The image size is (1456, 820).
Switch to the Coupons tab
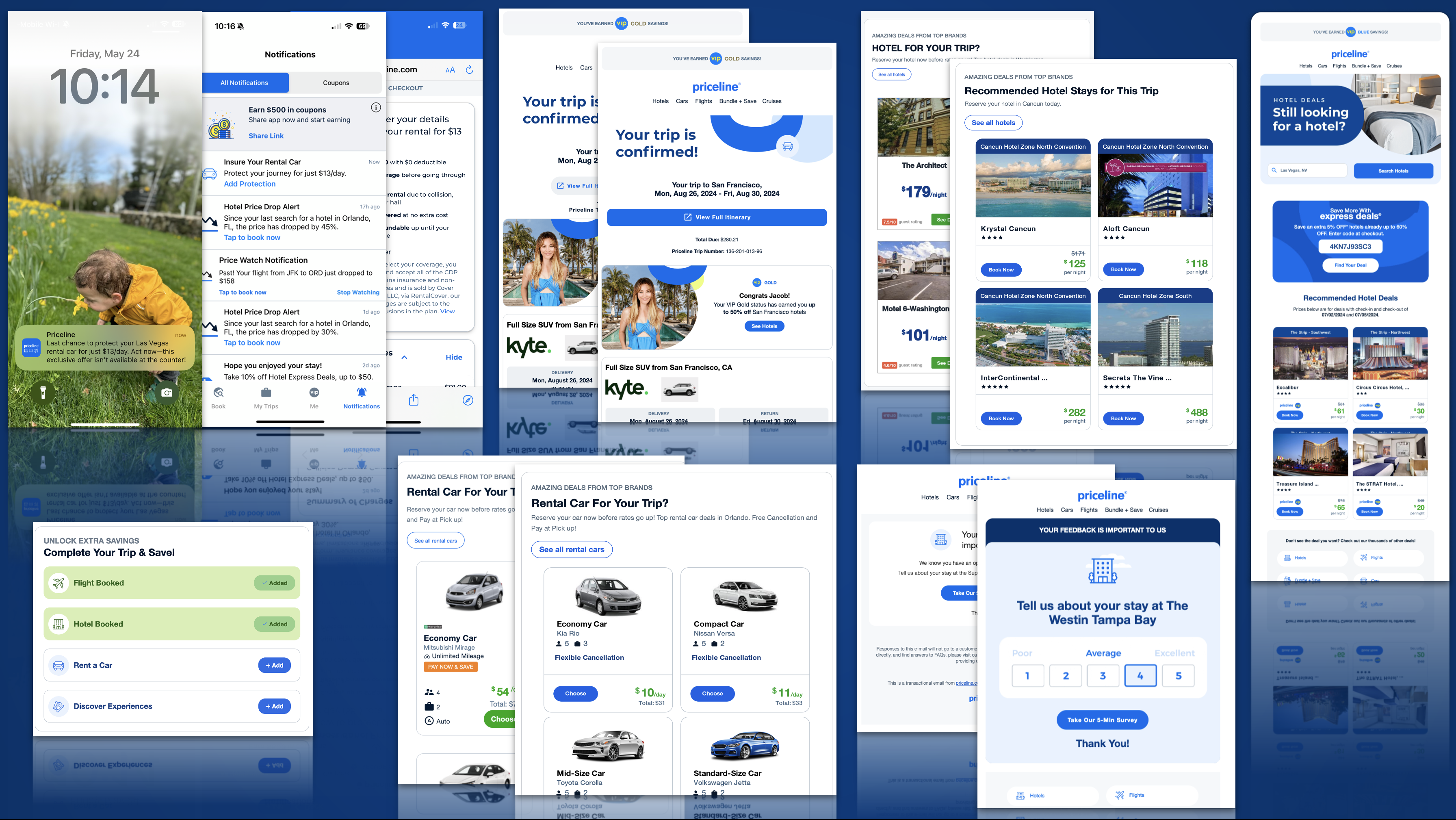click(x=336, y=82)
